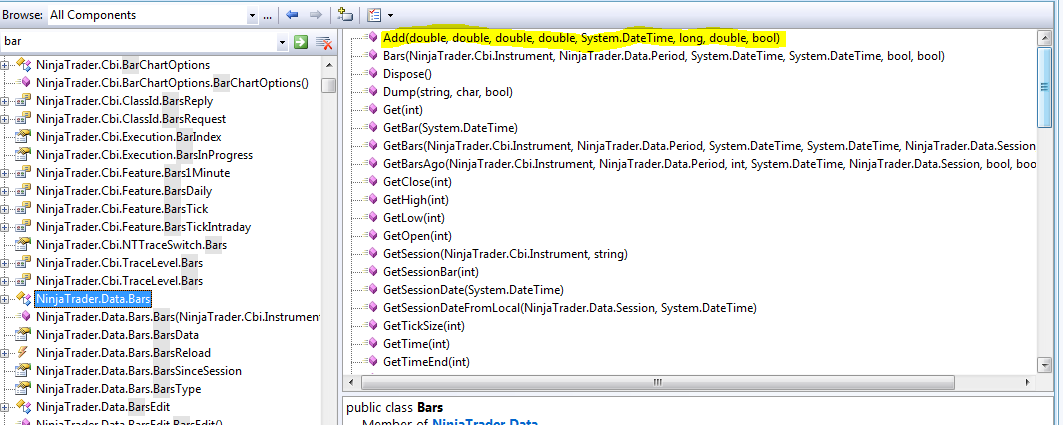Open the search history dropdown arrow
This screenshot has height=425, width=1063.
point(282,43)
